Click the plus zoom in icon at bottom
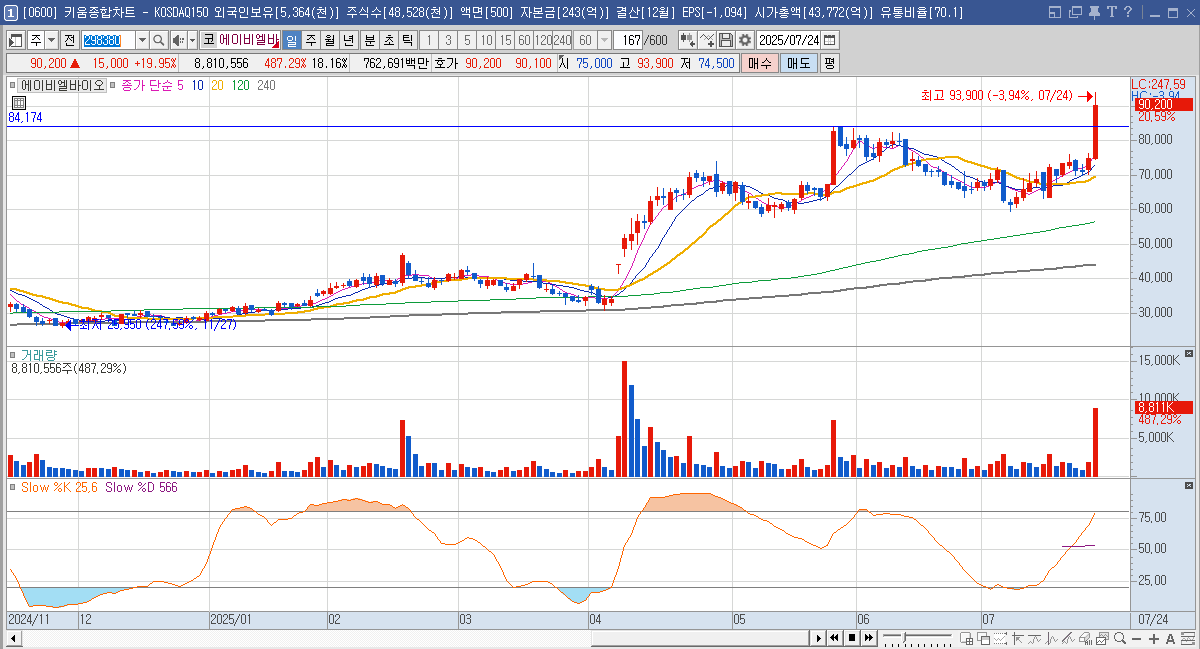1200x649 pixels. [1153, 638]
